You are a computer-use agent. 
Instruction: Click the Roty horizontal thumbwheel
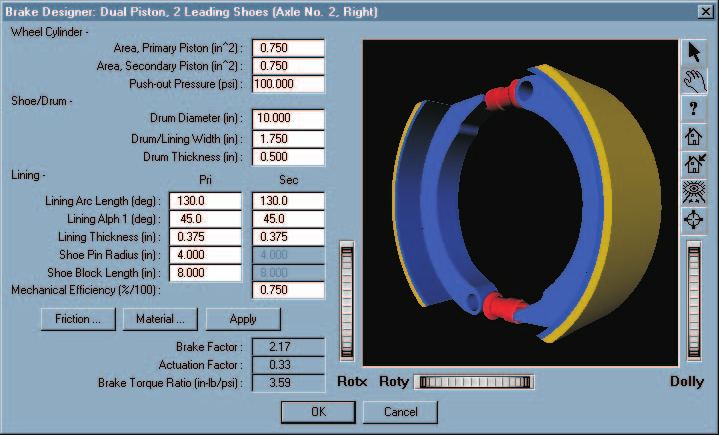(x=475, y=382)
